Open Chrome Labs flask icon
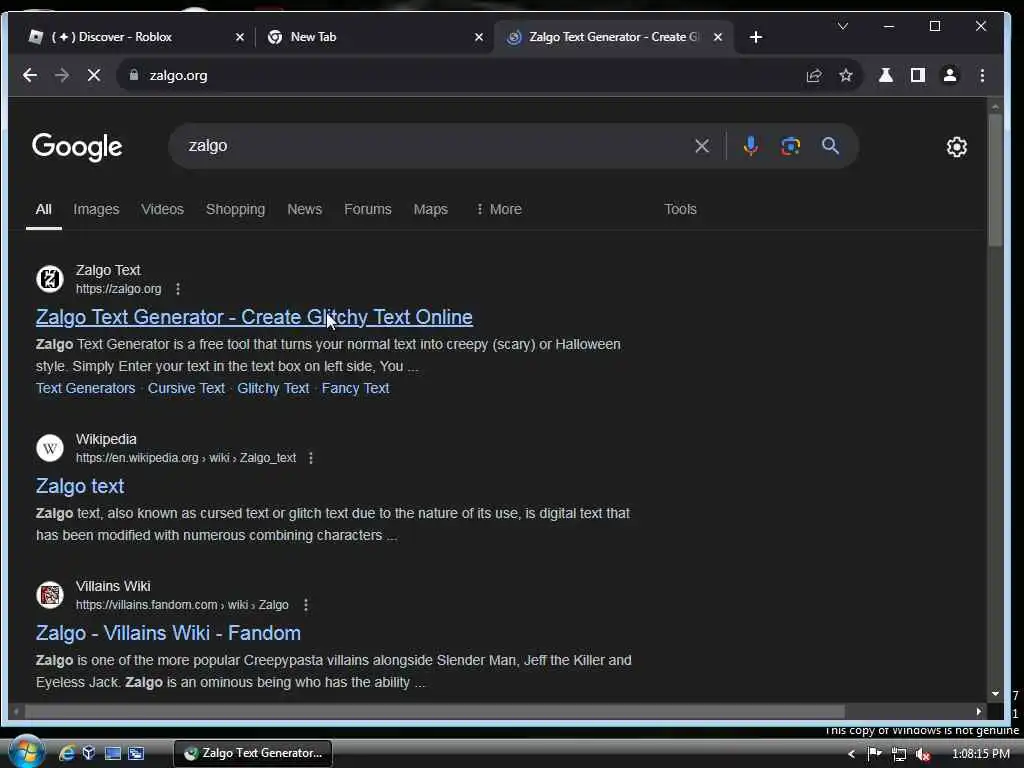 [886, 75]
